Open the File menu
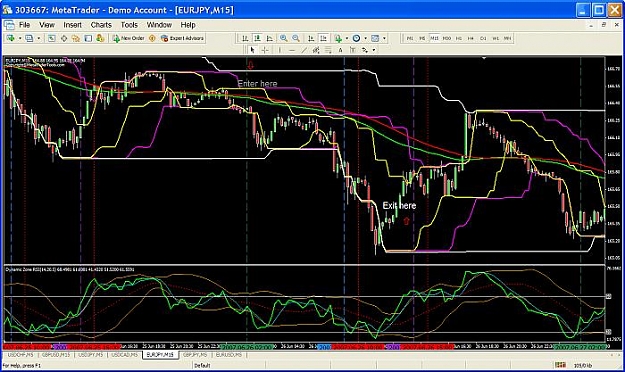Screen dimensions: 625x372 (x=24, y=25)
